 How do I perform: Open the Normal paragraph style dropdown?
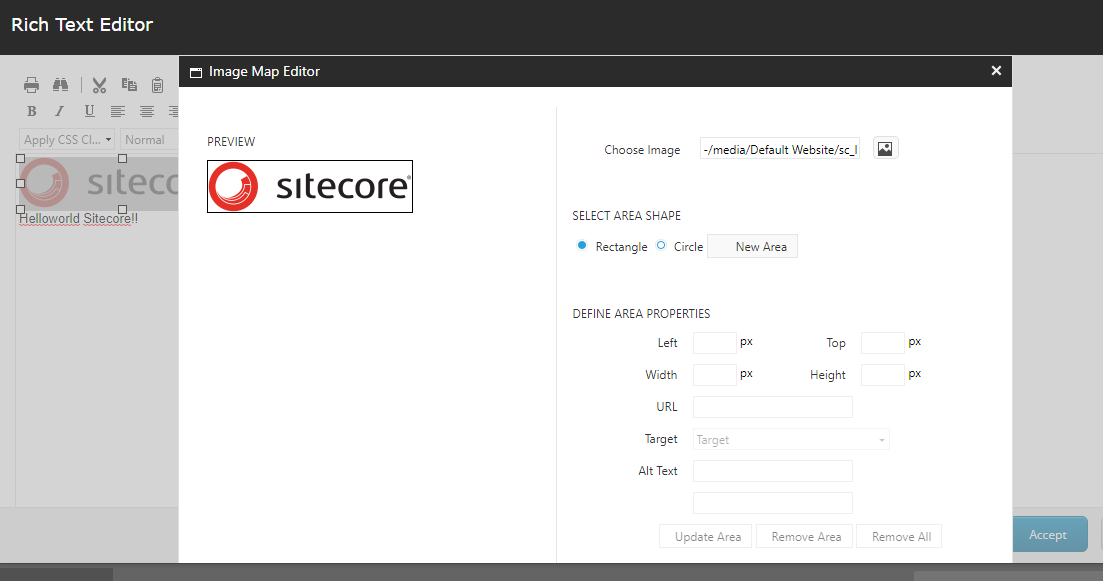[x=148, y=139]
